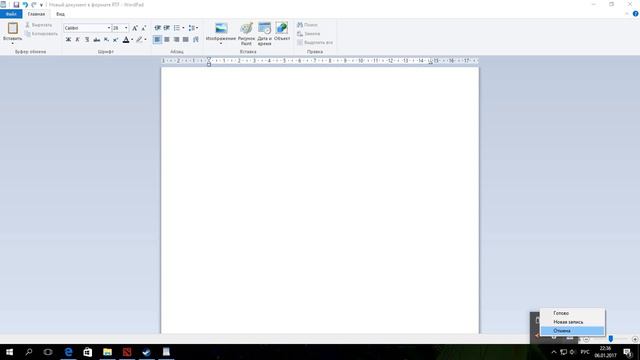Open Windows Store from taskbar
Screen dimensions: 640x360
click(88, 352)
